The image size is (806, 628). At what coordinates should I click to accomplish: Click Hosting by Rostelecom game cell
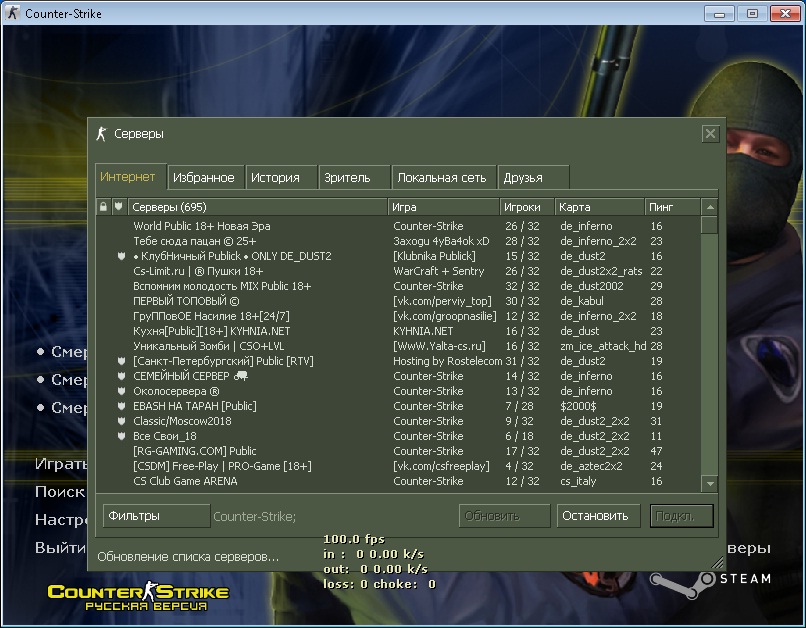pyautogui.click(x=448, y=361)
